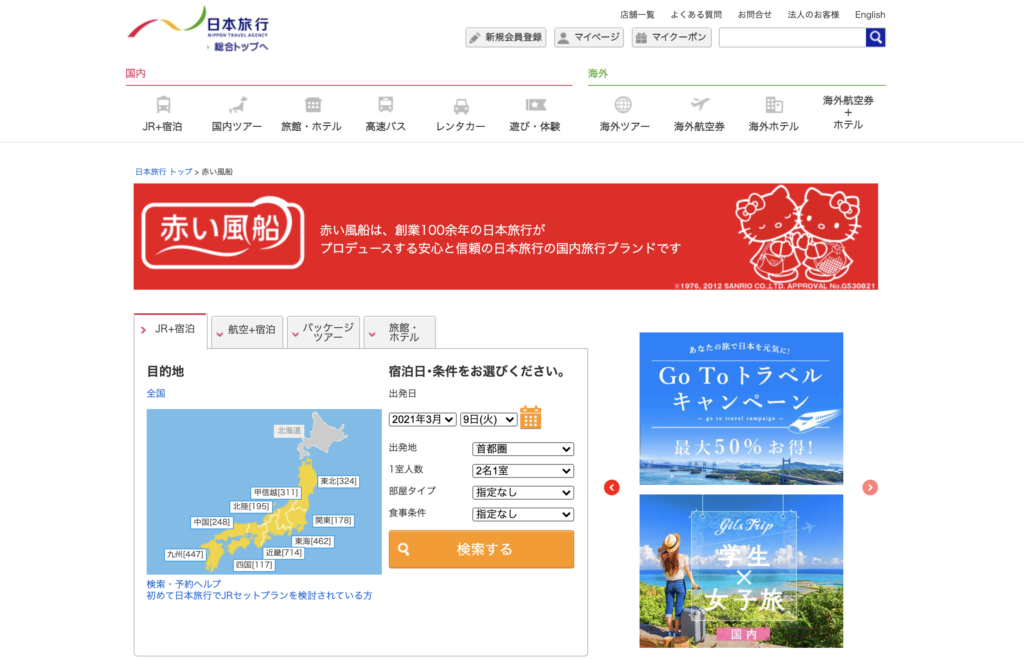Open the JR+宿泊 train icon
Viewport: 1024px width, 660px height.
(163, 104)
